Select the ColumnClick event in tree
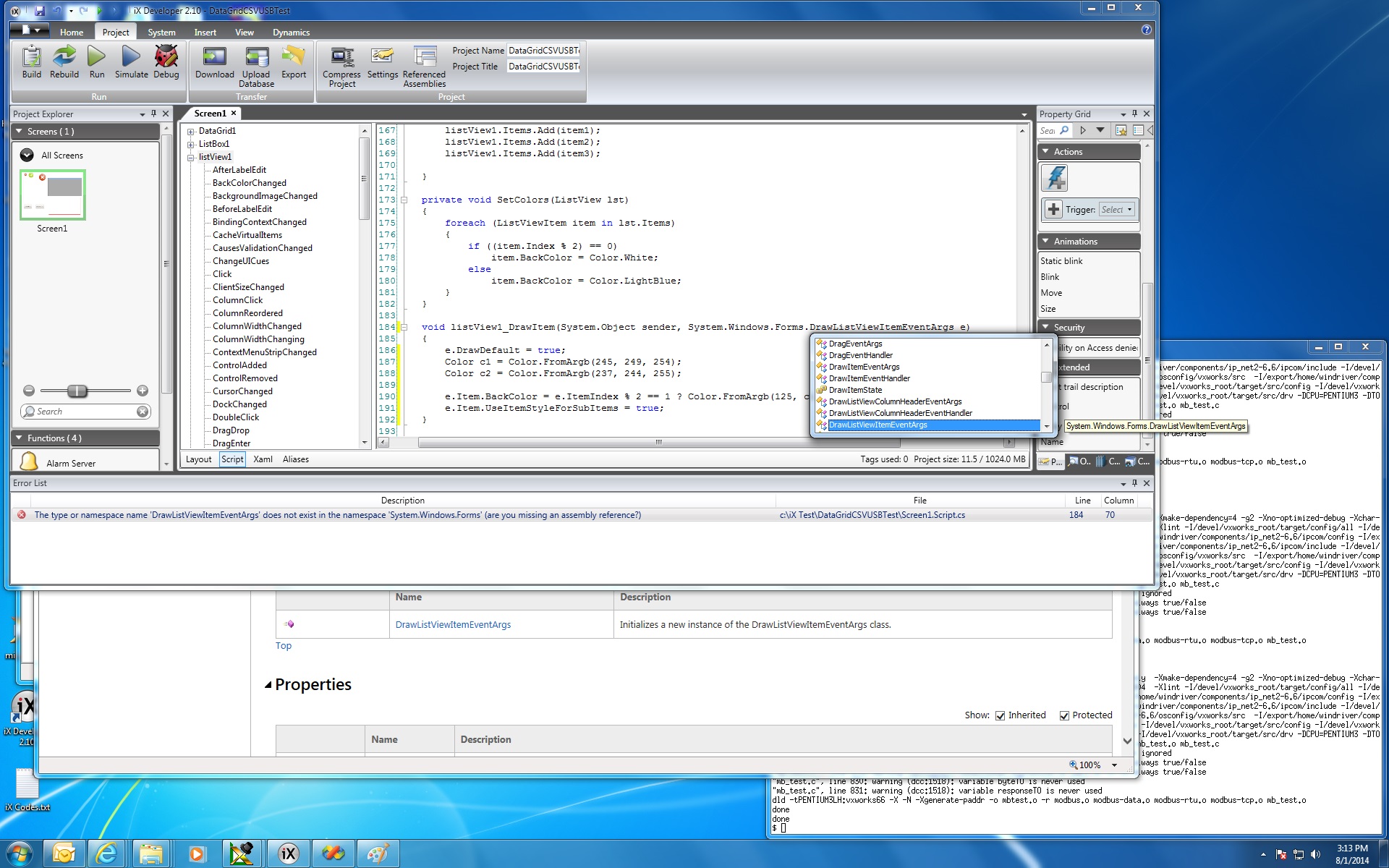Image resolution: width=1389 pixels, height=868 pixels. [237, 300]
